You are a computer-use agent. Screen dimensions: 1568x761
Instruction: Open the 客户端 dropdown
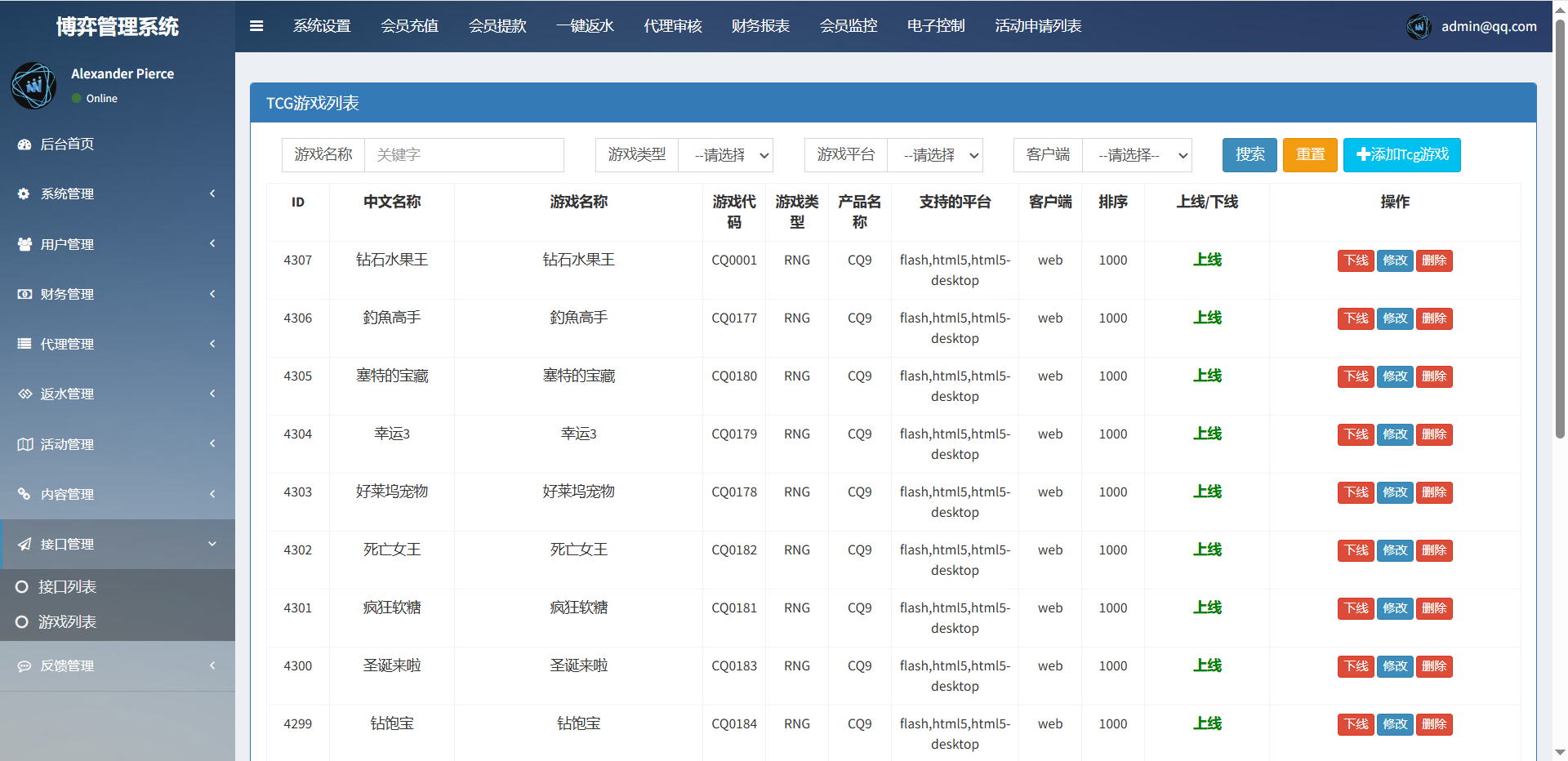1136,155
